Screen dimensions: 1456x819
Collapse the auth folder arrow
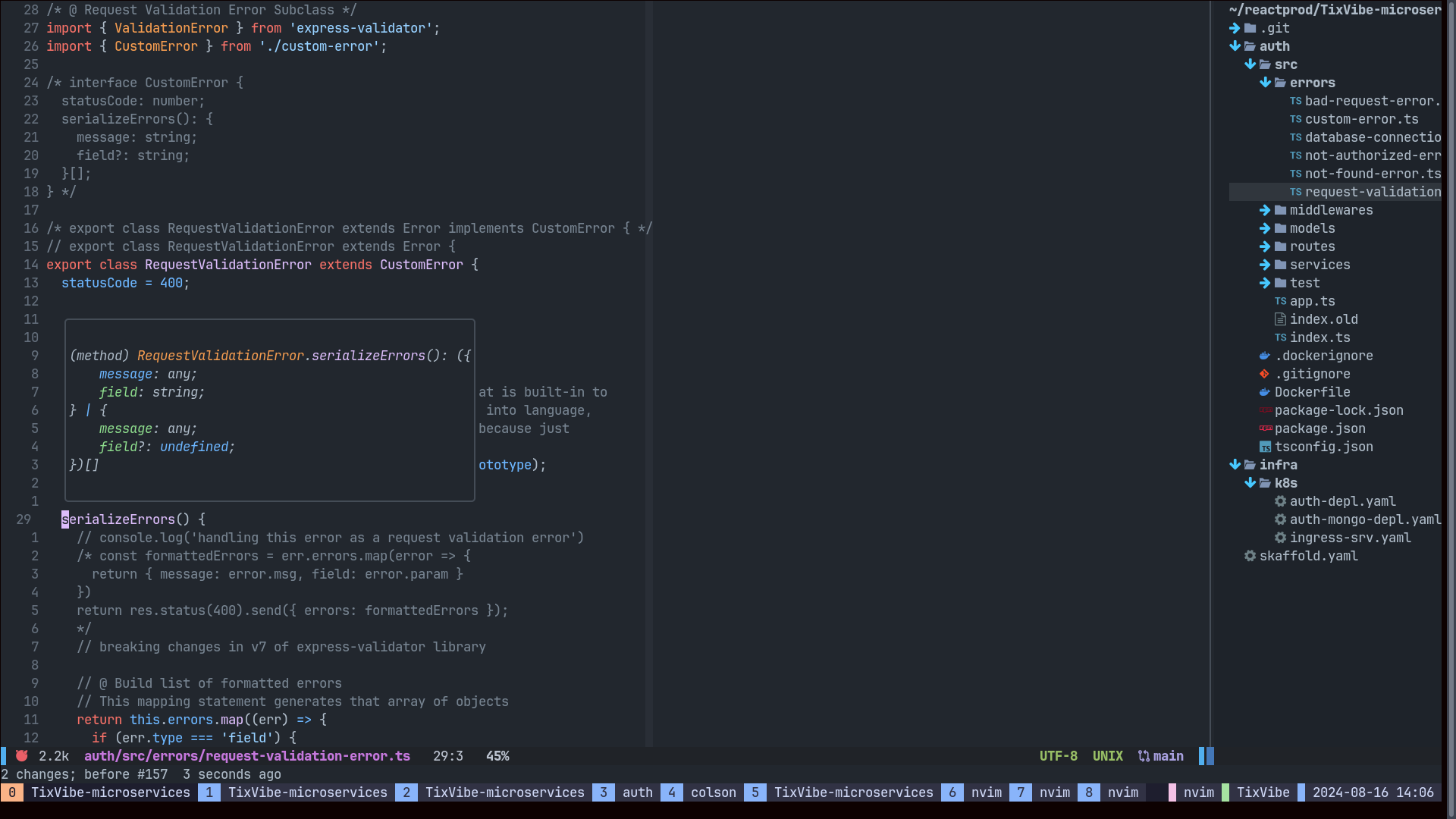tap(1235, 46)
